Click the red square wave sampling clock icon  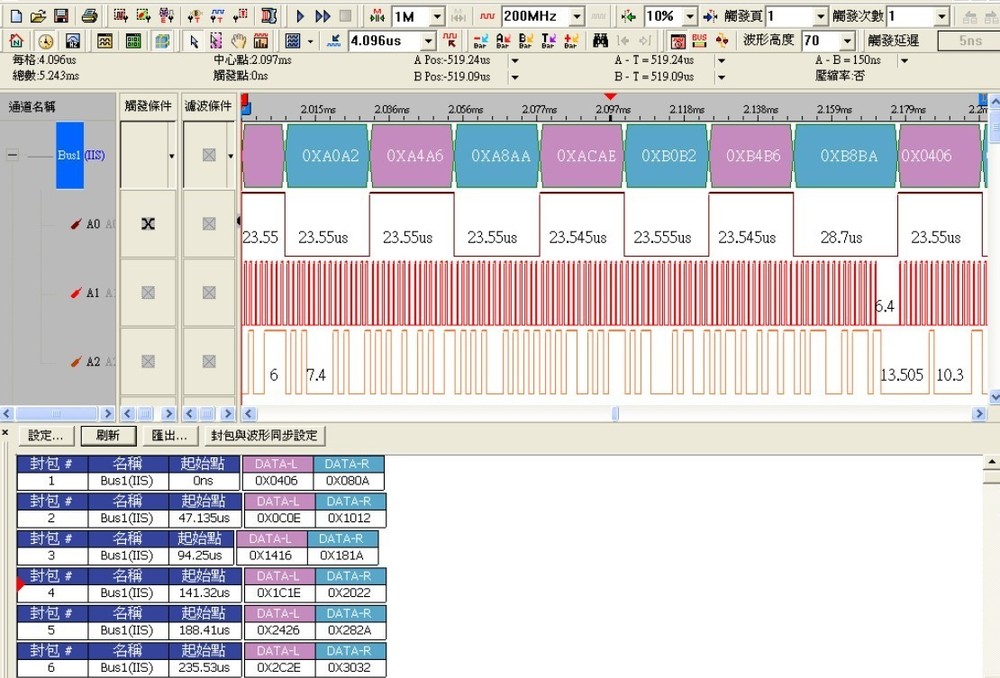point(487,16)
